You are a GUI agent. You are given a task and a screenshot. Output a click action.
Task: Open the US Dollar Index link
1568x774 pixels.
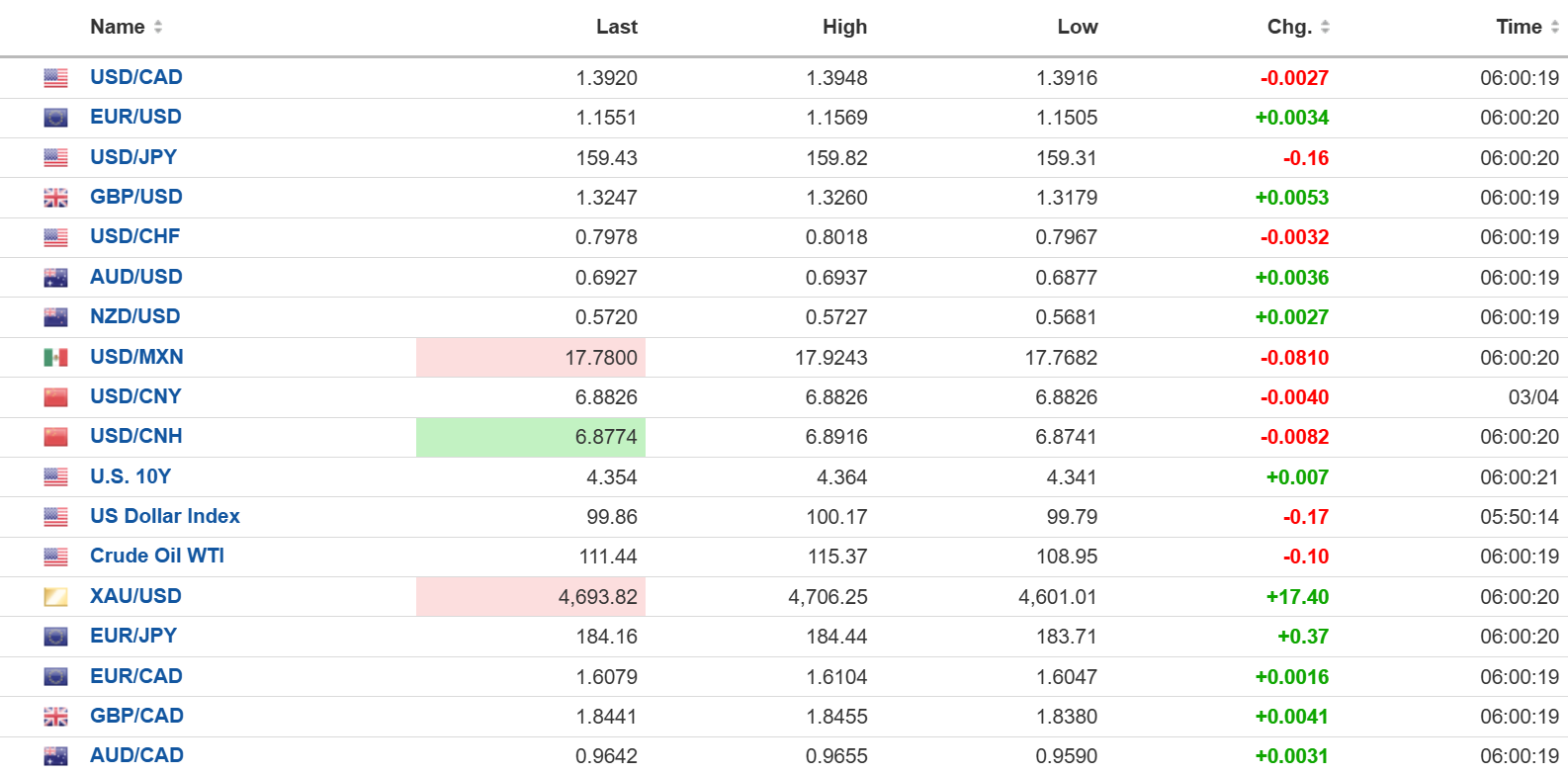pyautogui.click(x=165, y=516)
